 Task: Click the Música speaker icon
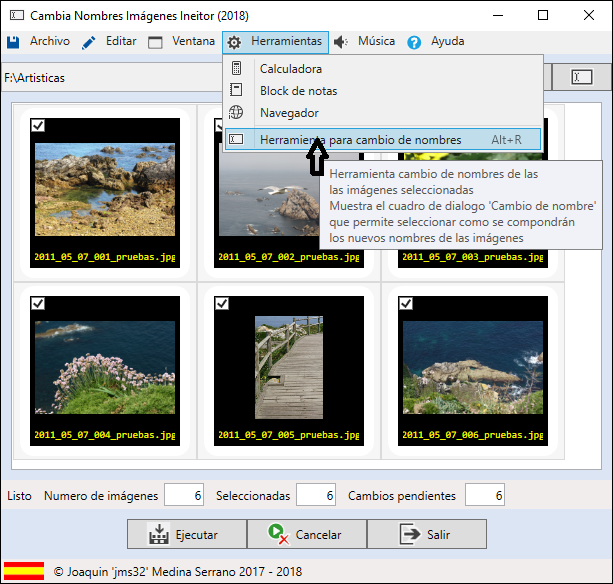(x=341, y=42)
